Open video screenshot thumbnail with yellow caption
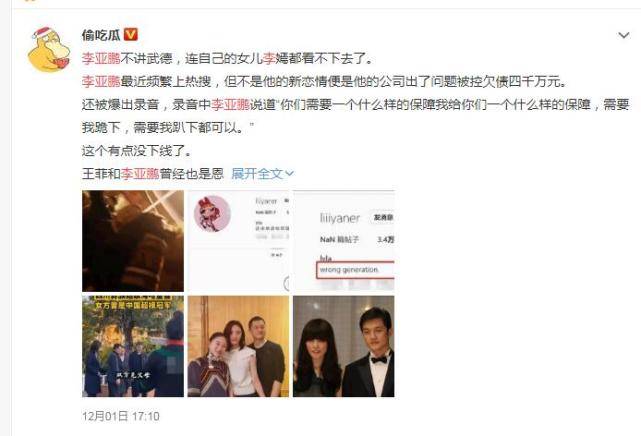 [x=133, y=347]
